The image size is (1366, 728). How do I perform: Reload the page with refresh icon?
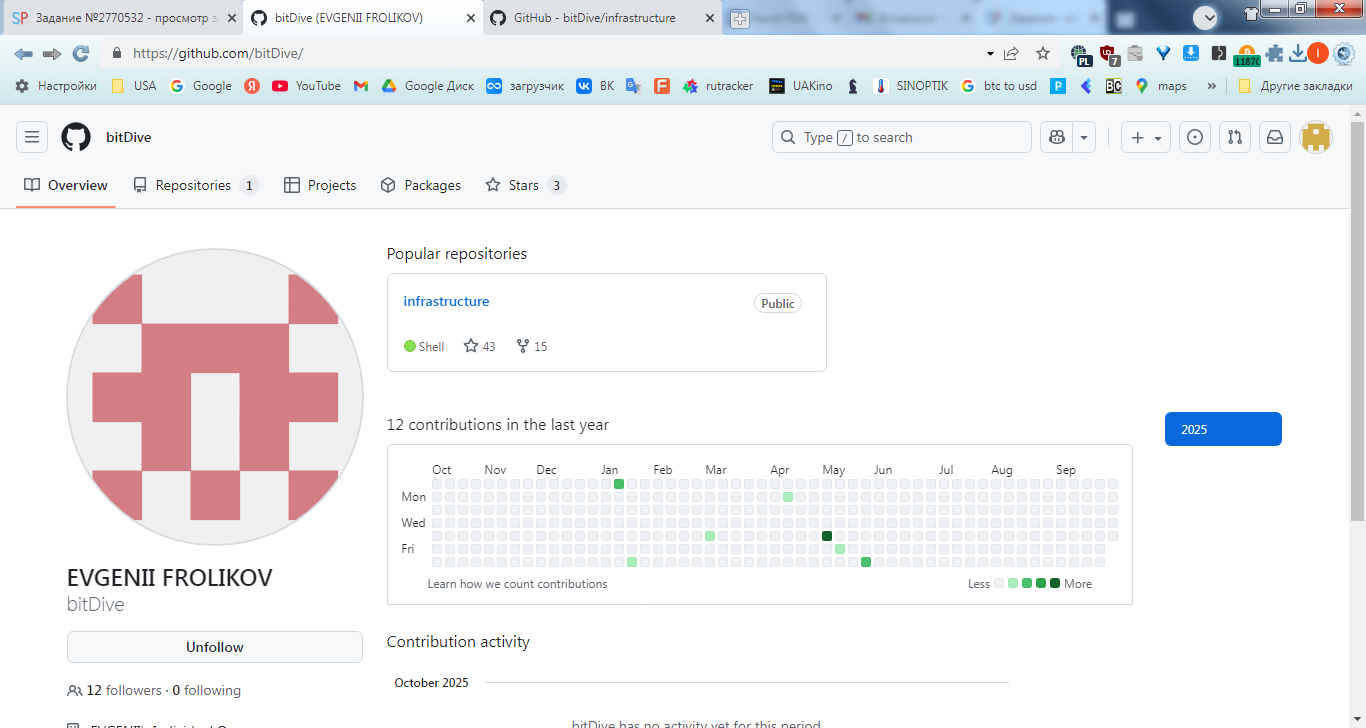pyautogui.click(x=81, y=53)
